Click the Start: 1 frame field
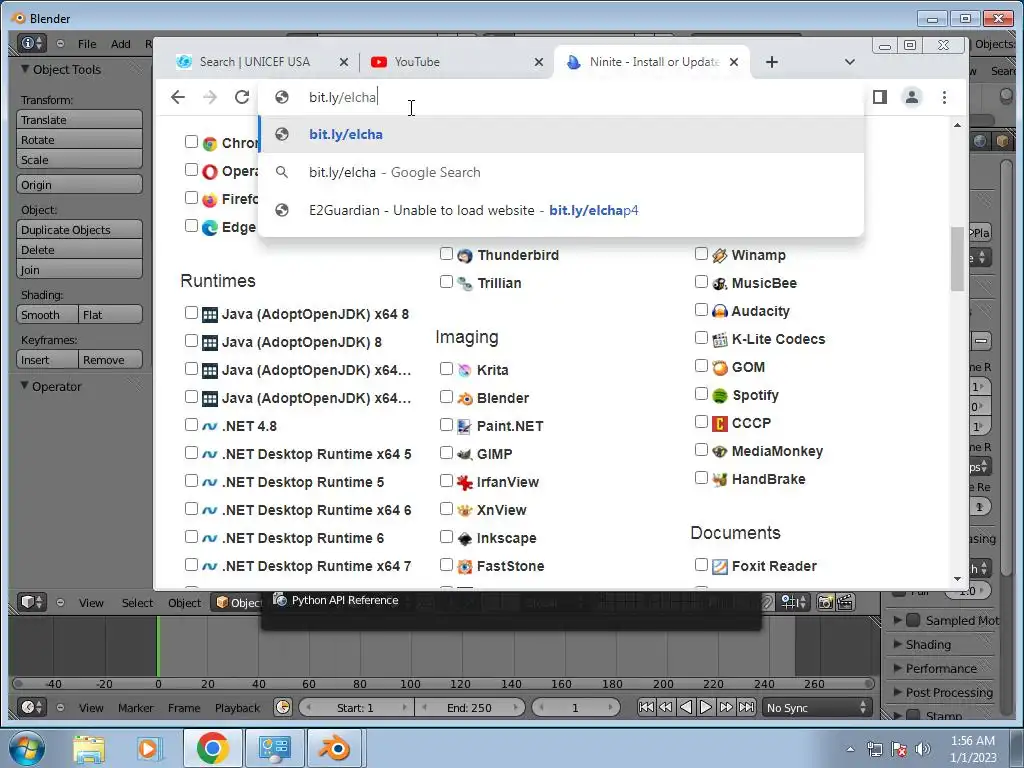The image size is (1024, 768). [x=356, y=708]
